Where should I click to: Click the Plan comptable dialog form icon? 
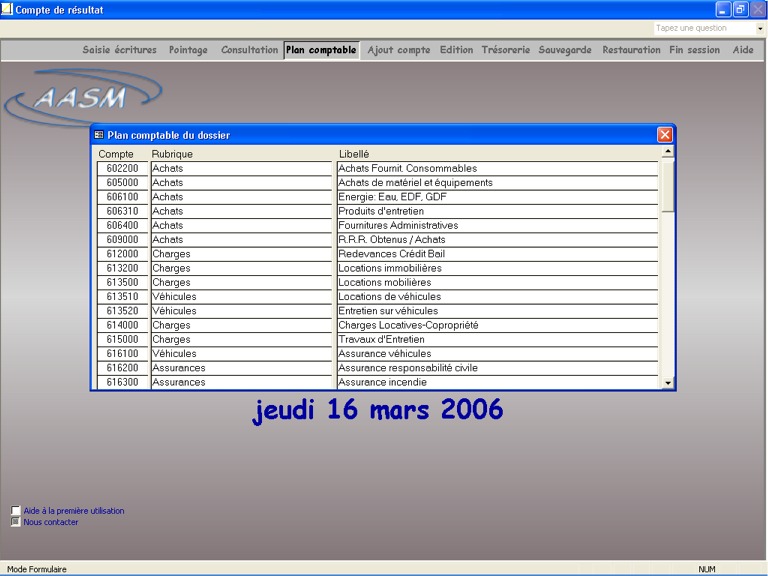click(99, 135)
